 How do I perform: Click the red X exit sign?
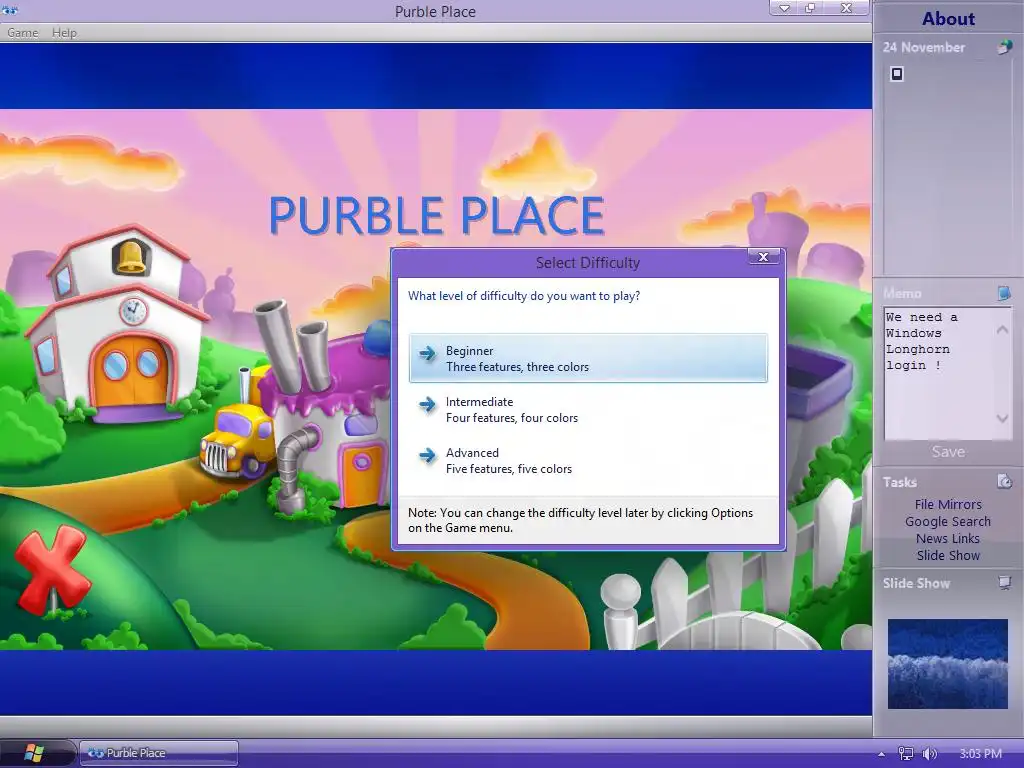click(52, 568)
